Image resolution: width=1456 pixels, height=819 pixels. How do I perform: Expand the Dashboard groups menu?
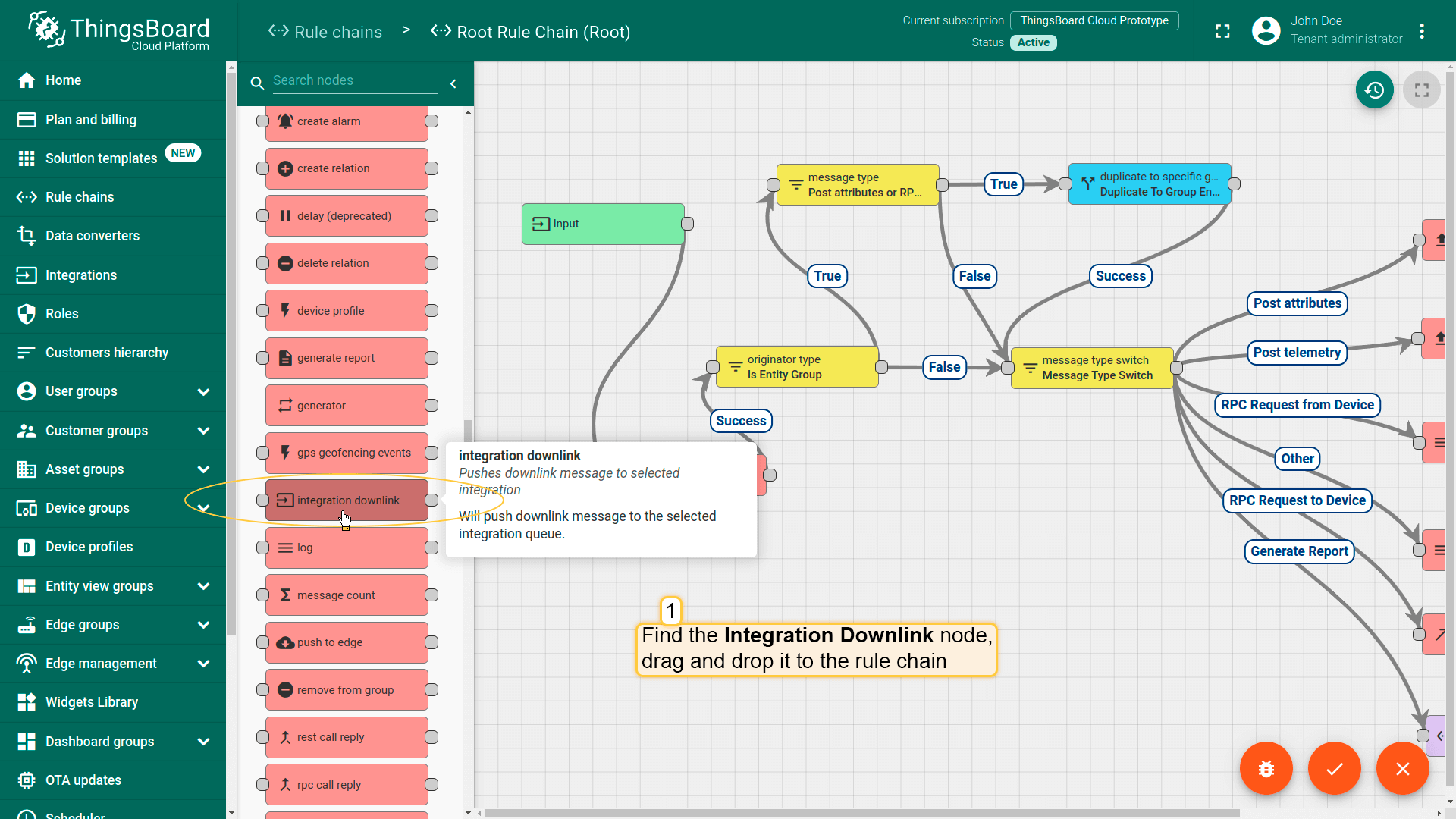pyautogui.click(x=203, y=742)
